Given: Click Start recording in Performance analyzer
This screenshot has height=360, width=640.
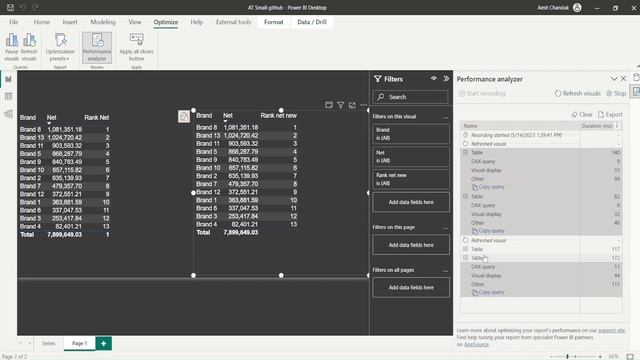Looking at the screenshot, I should coord(482,93).
